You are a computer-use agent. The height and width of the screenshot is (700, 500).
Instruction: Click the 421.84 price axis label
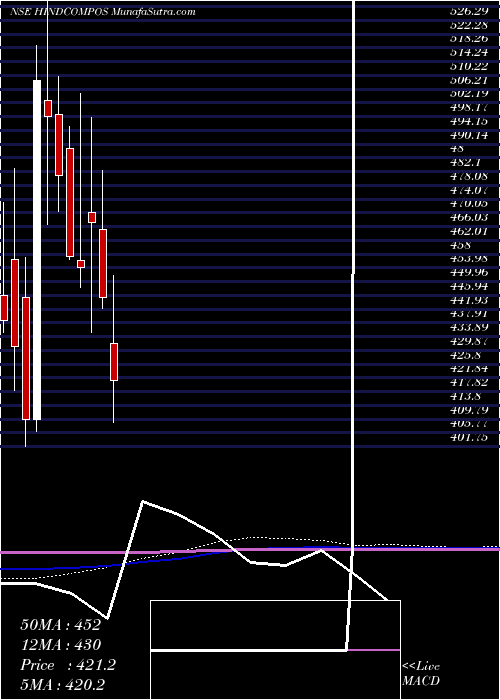click(468, 368)
